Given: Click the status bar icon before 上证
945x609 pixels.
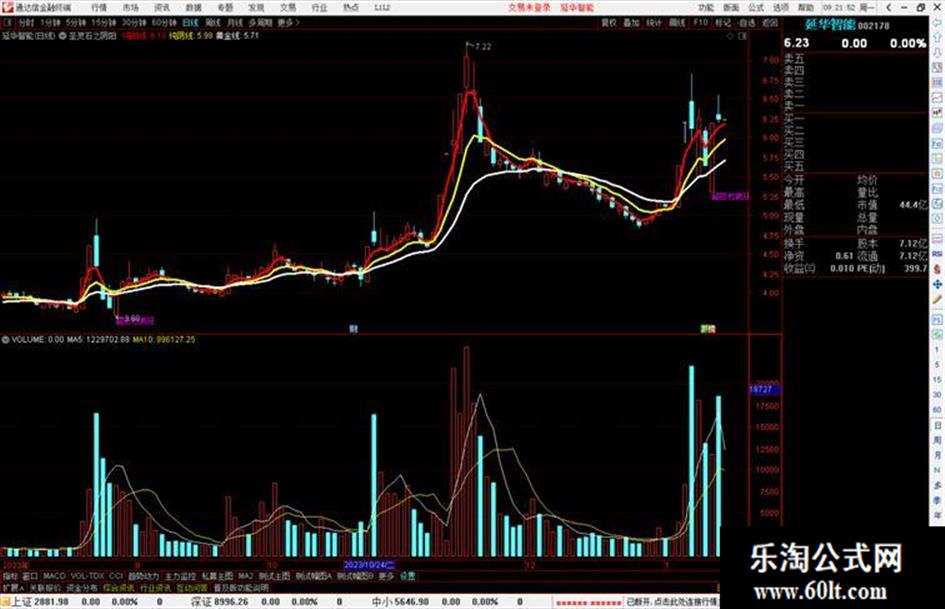Looking at the screenshot, I should click(x=5, y=602).
